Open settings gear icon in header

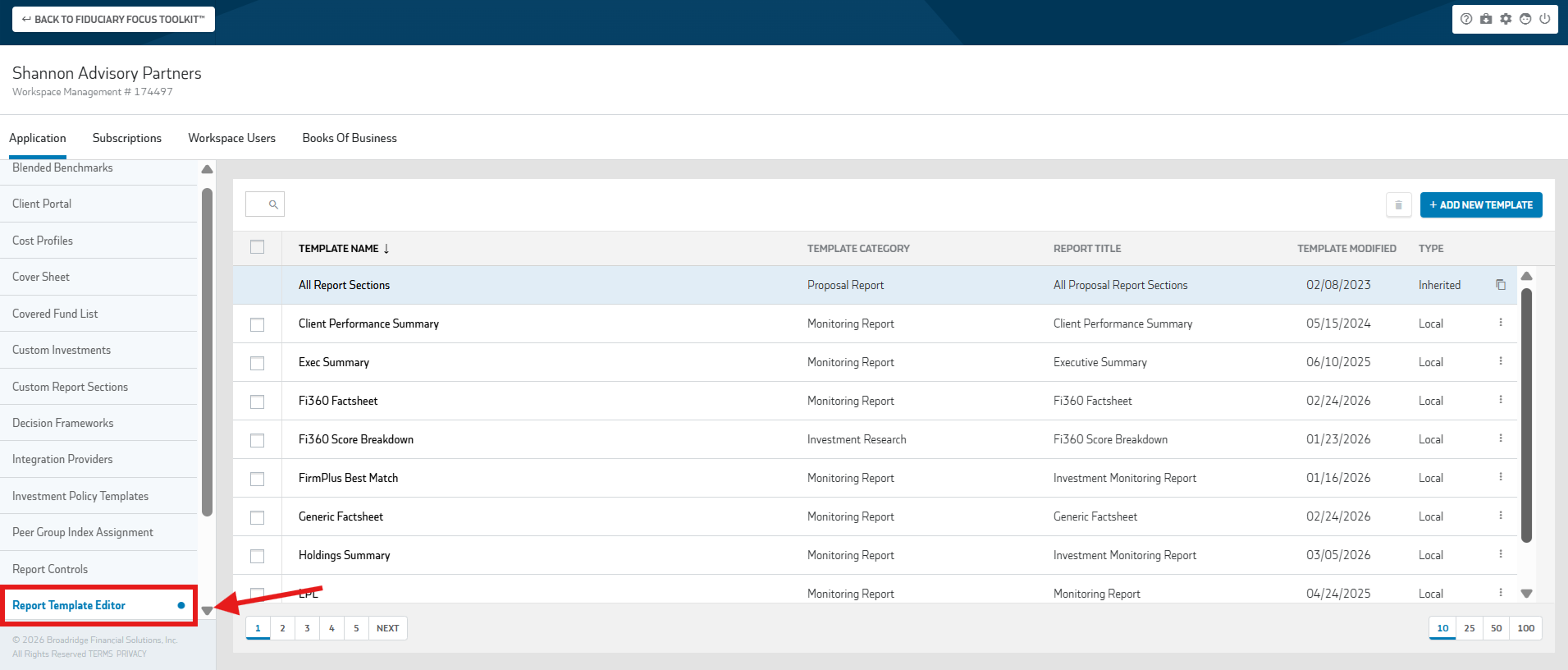click(x=1506, y=19)
